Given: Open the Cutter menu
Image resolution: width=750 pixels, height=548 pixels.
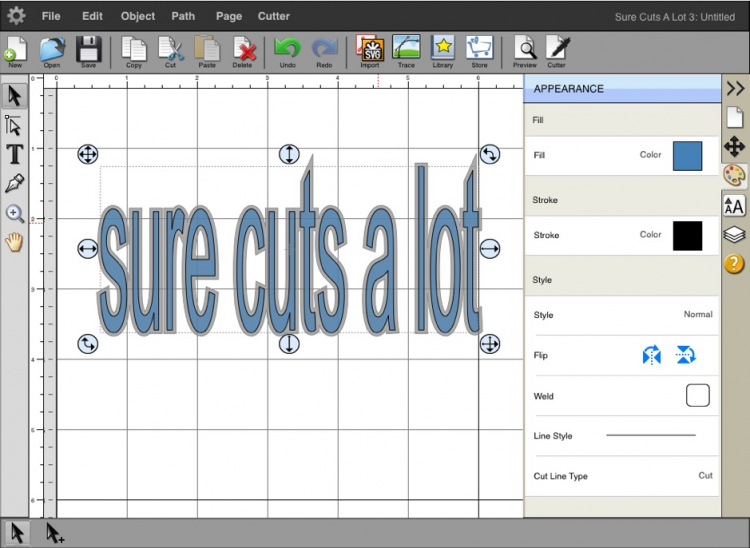Looking at the screenshot, I should click(x=274, y=16).
